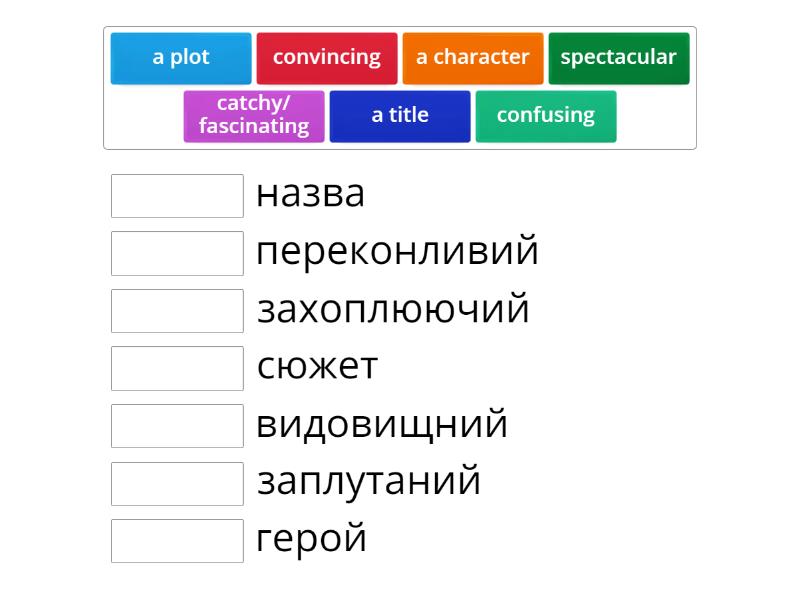This screenshot has width=800, height=600.
Task: Select the dark green 'spectacular' tile
Action: (619, 58)
